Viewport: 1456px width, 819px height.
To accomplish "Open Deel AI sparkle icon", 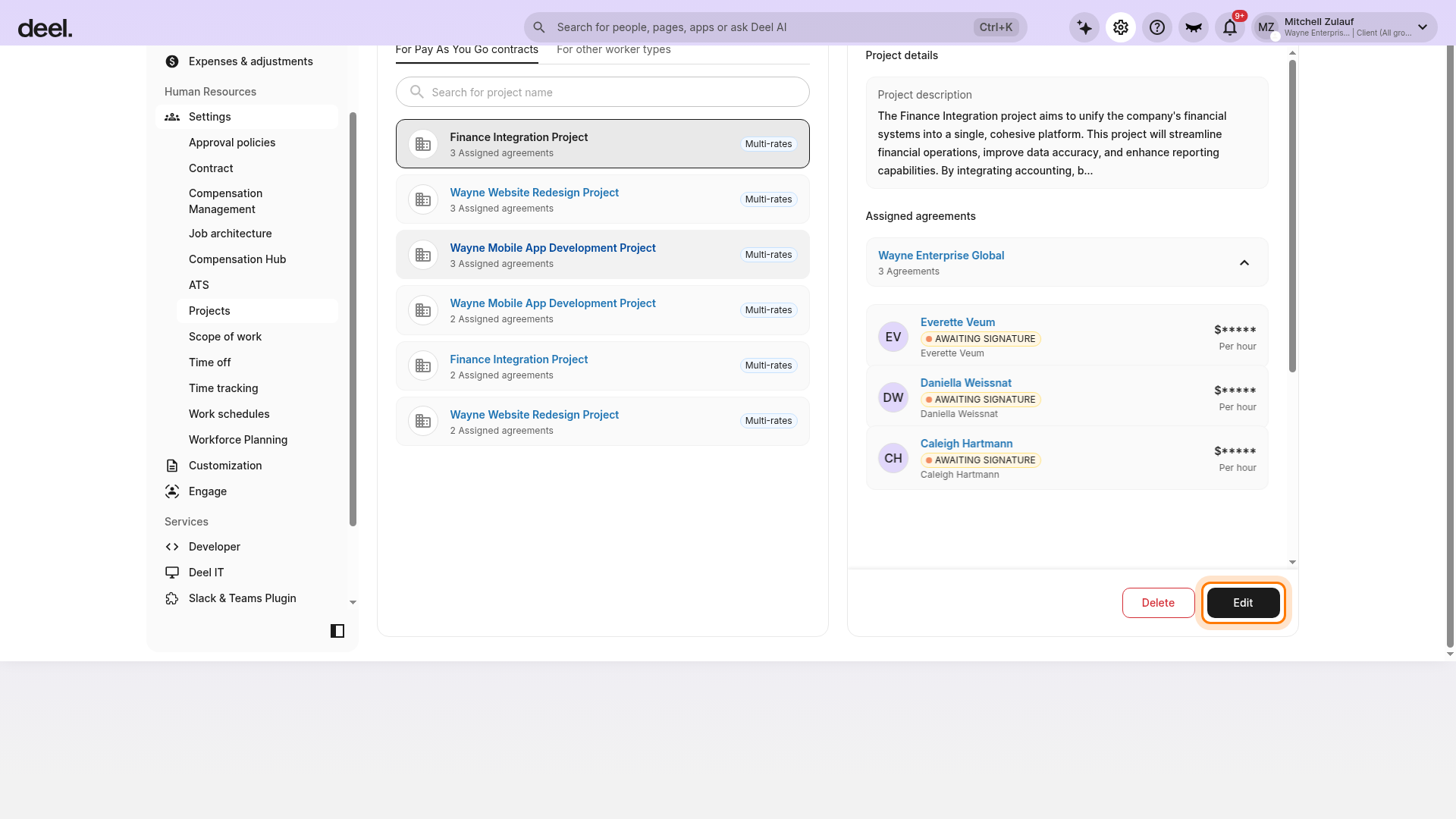I will tap(1084, 27).
